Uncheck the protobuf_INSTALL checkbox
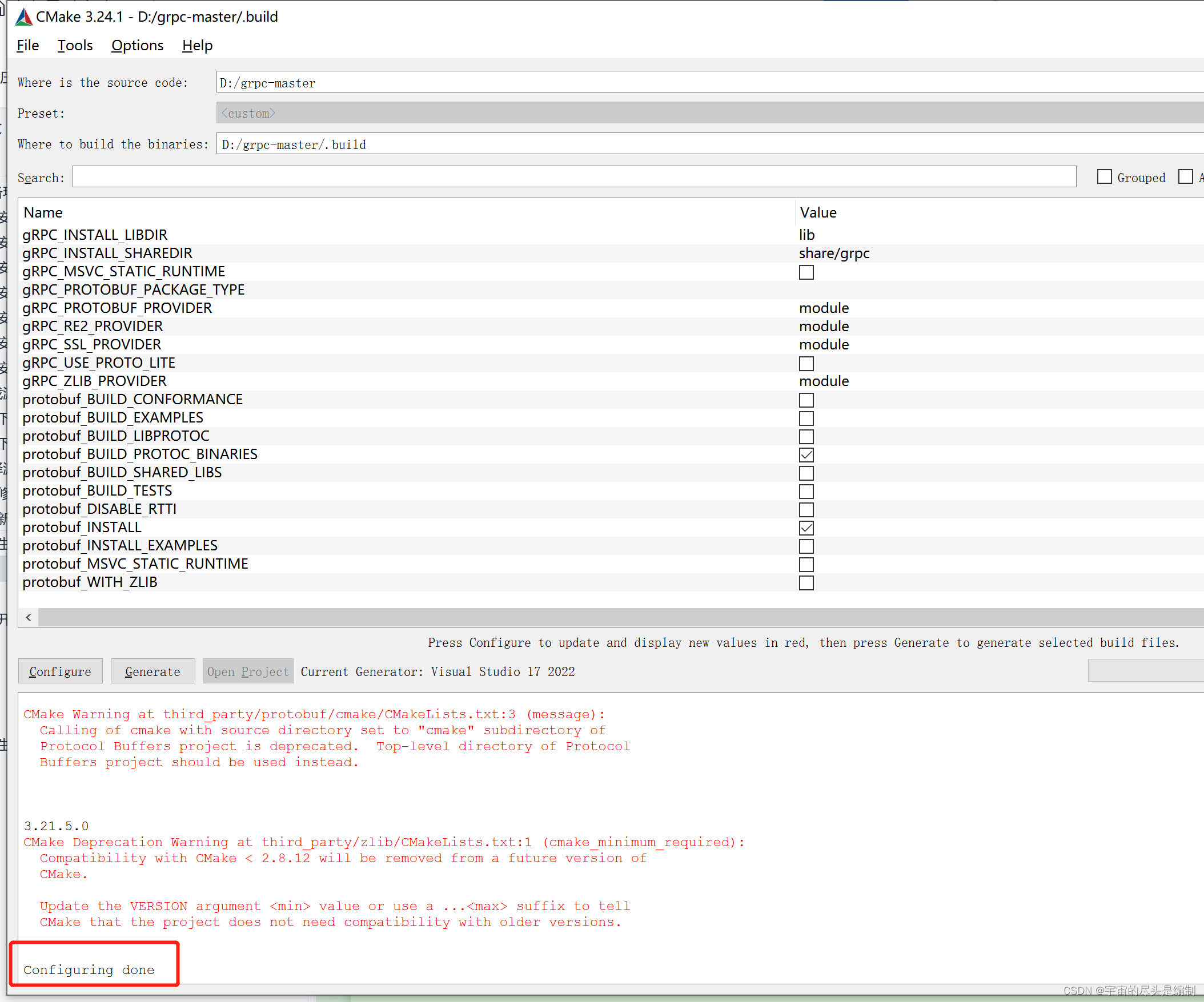The image size is (1204, 1002). pyautogui.click(x=806, y=528)
